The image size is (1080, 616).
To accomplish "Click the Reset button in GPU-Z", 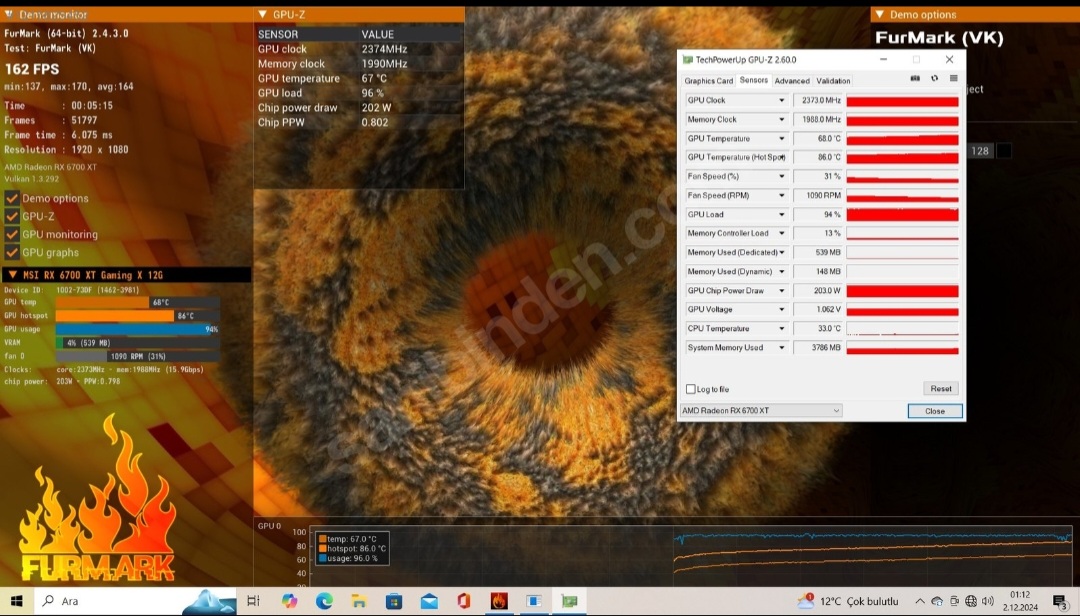I will point(941,389).
